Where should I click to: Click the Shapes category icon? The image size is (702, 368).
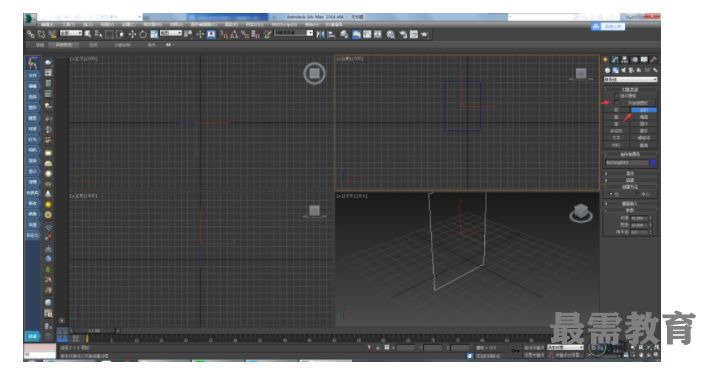click(x=616, y=70)
